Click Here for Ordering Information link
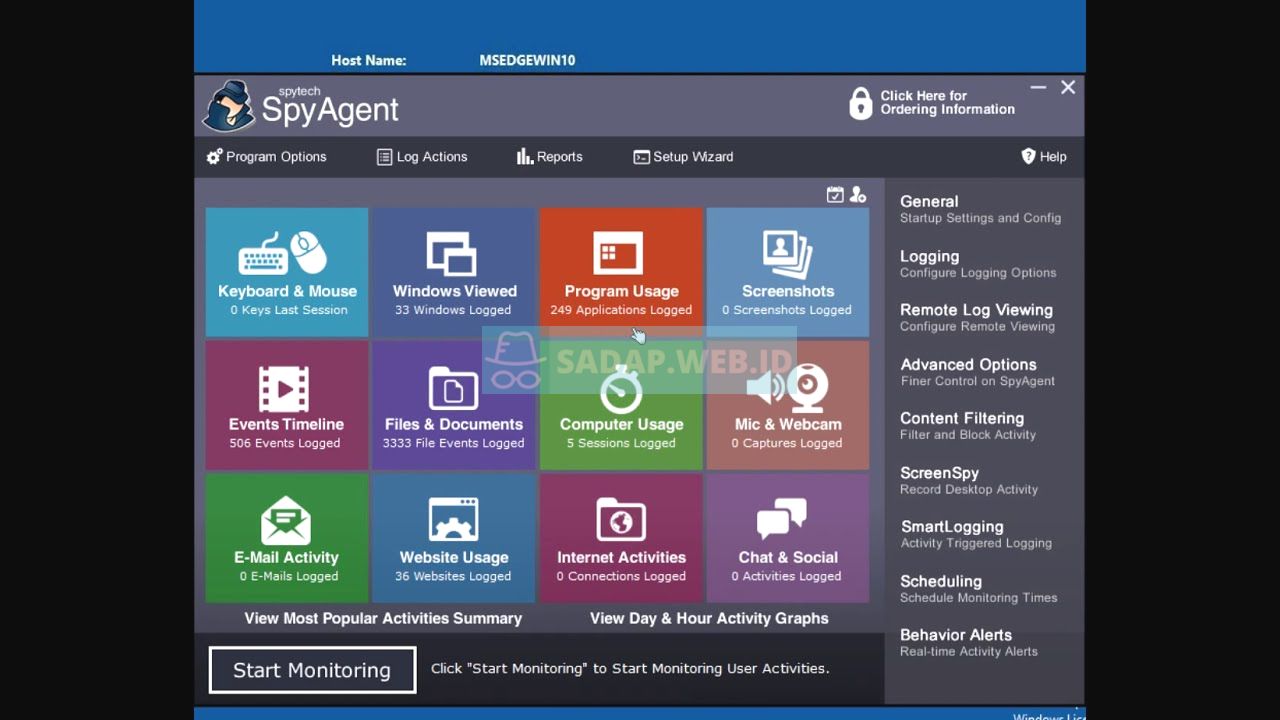Screen dimensions: 1280x720 947,103
